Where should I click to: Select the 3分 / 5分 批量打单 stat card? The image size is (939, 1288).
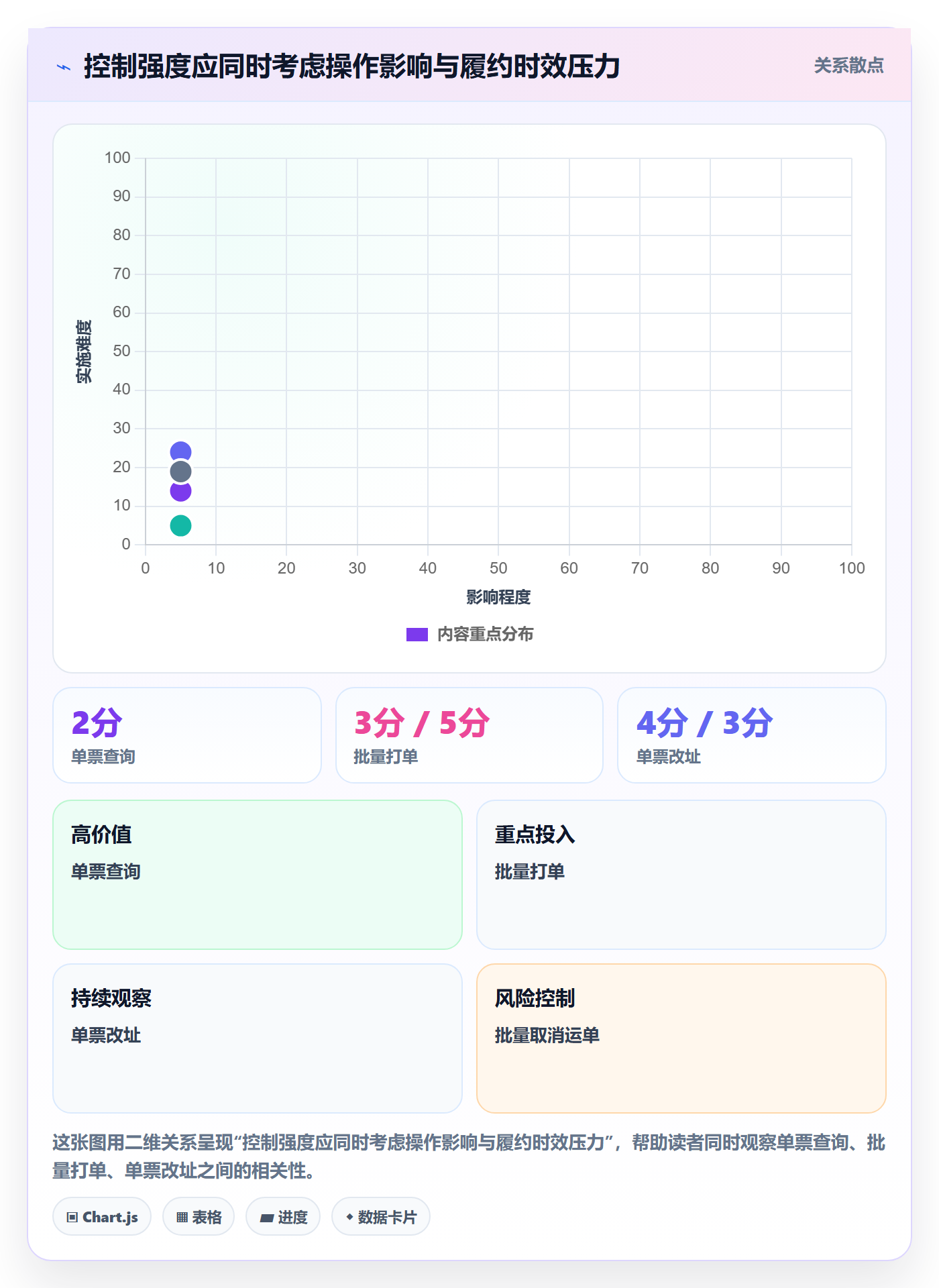point(469,735)
